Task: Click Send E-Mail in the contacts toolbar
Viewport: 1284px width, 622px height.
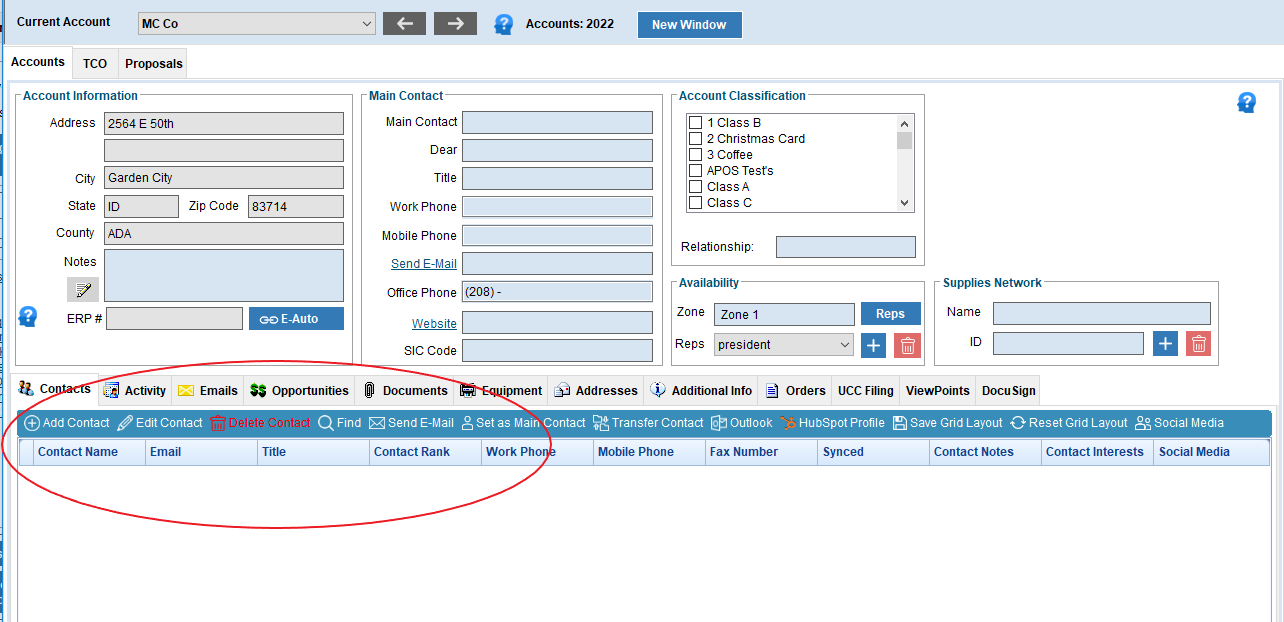Action: (411, 423)
